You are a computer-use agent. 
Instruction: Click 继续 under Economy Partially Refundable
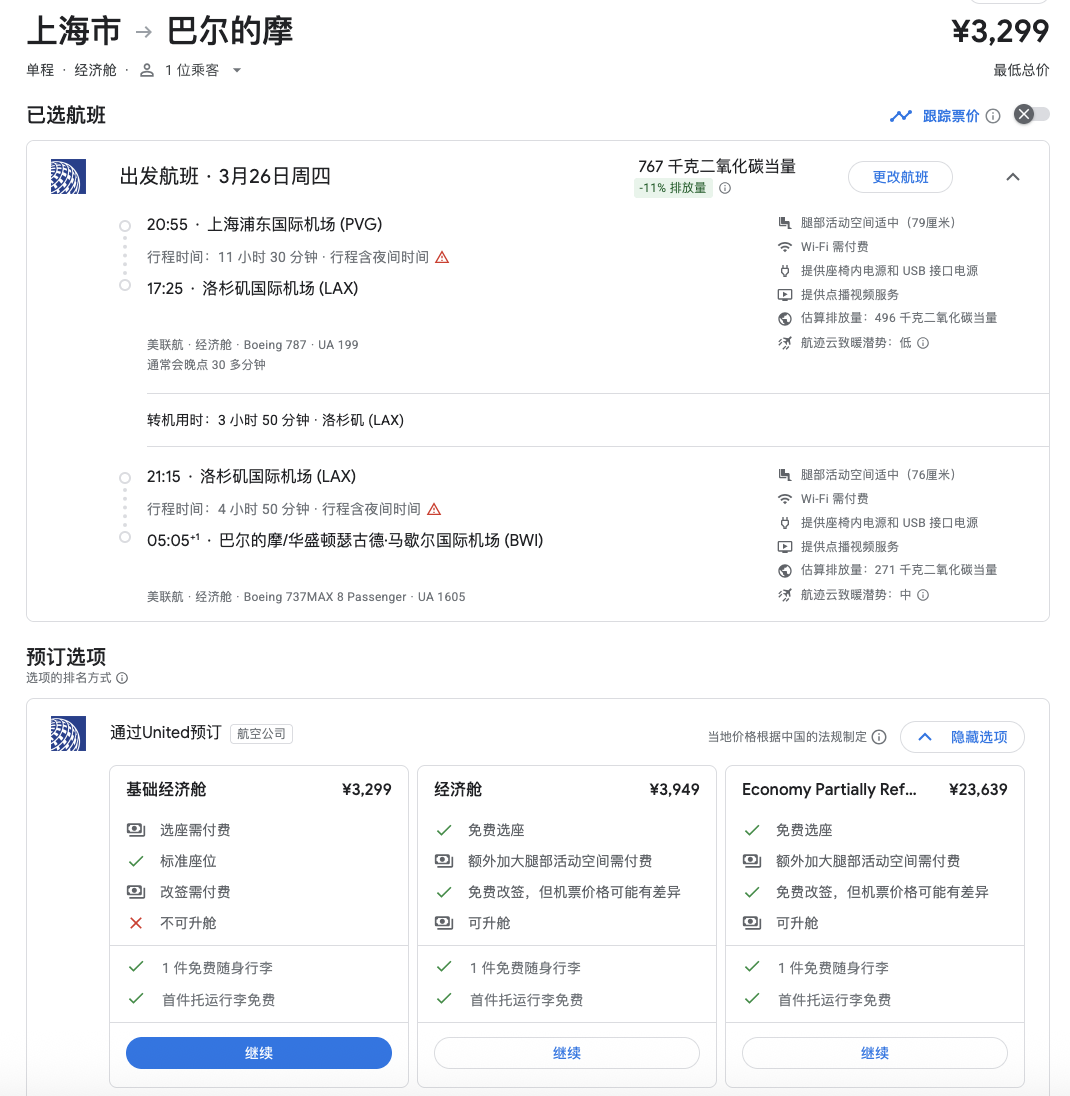pos(874,1053)
